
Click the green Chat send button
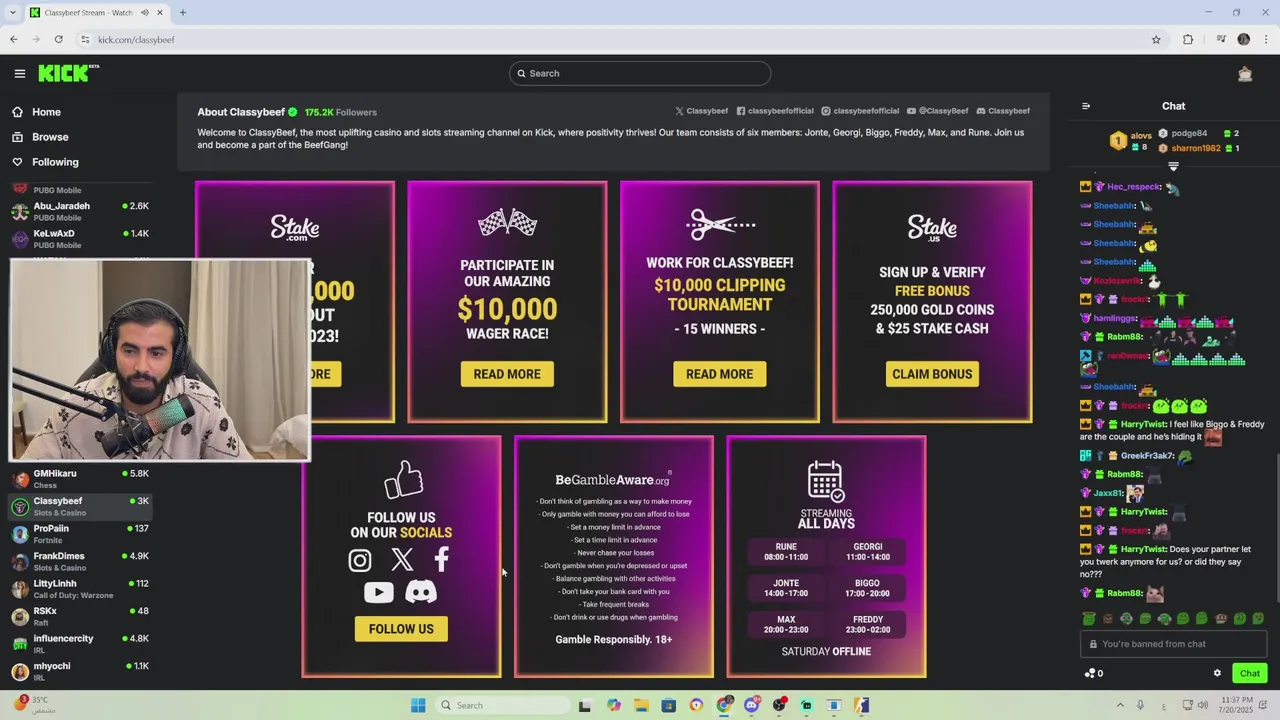pyautogui.click(x=1249, y=673)
